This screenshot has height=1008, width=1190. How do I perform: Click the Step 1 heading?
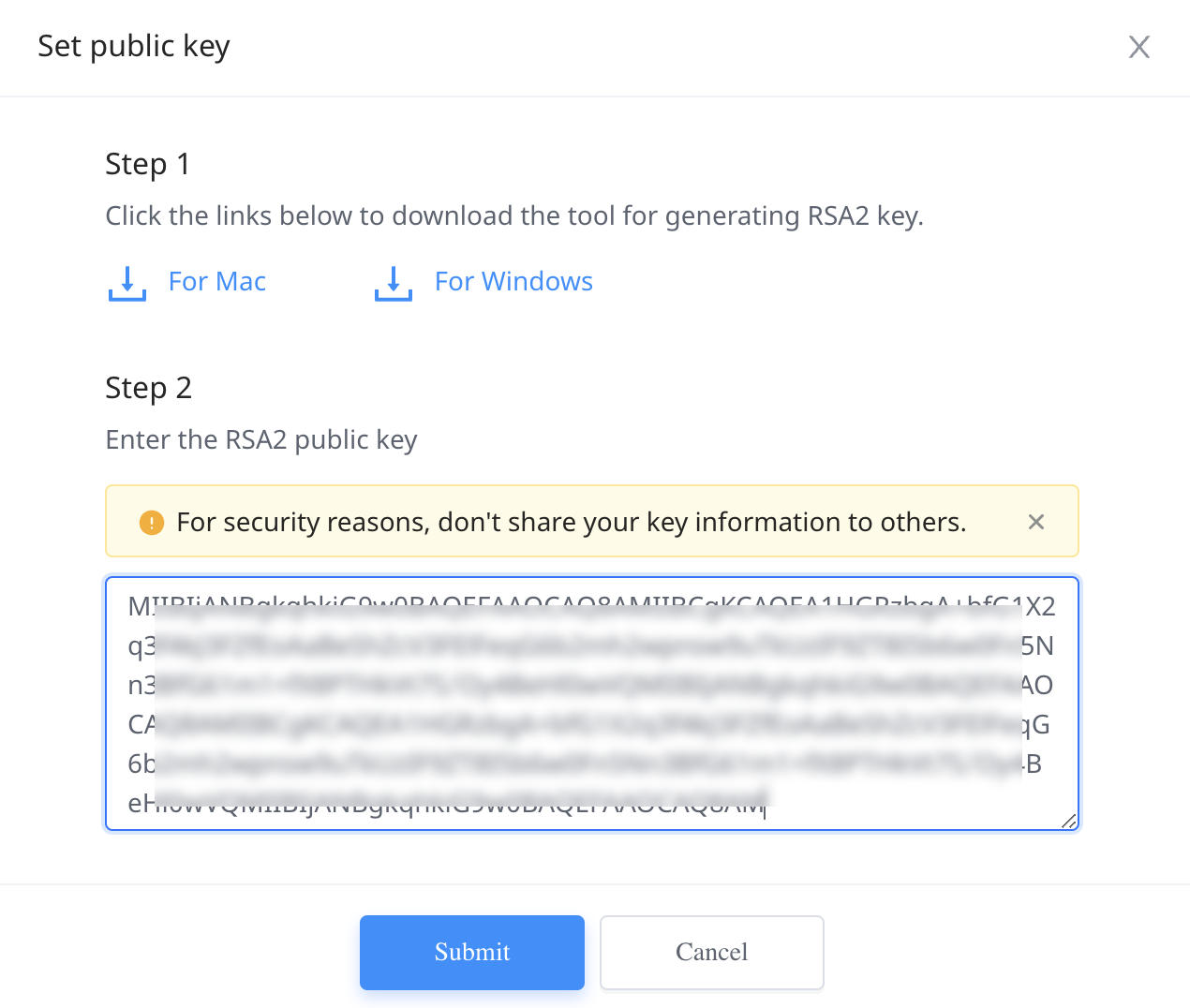148,164
